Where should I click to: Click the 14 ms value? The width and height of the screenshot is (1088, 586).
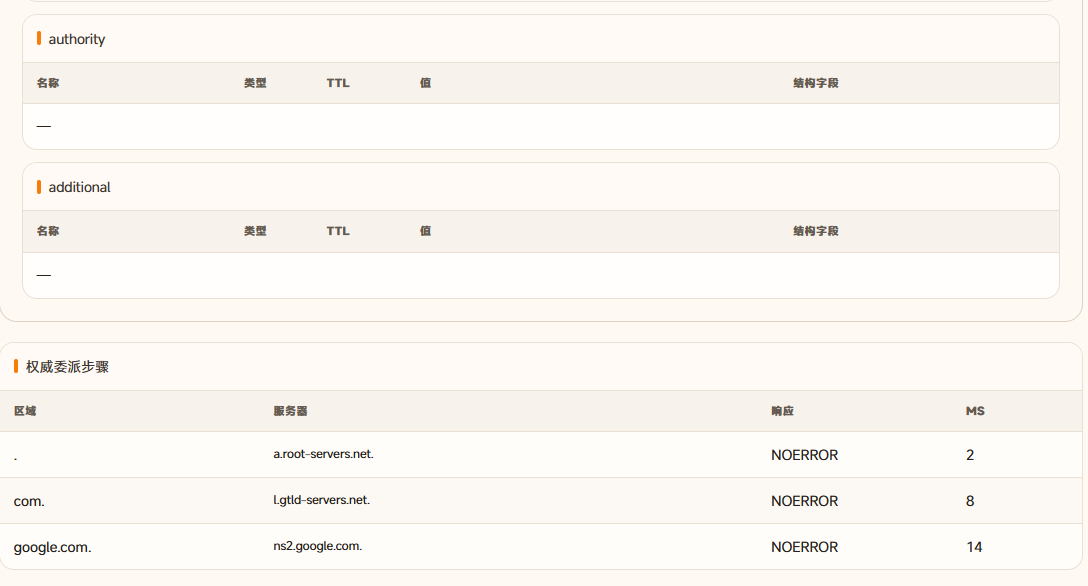click(974, 547)
